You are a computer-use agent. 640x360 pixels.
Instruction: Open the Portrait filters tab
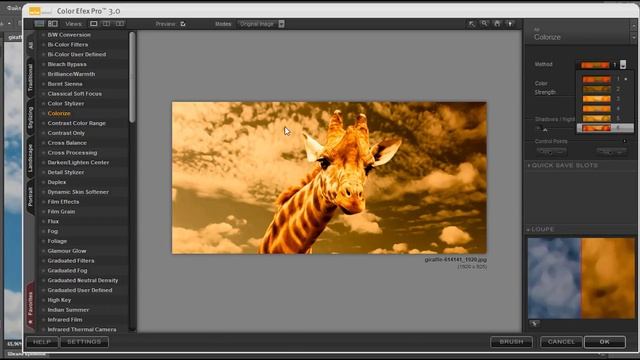pos(31,196)
